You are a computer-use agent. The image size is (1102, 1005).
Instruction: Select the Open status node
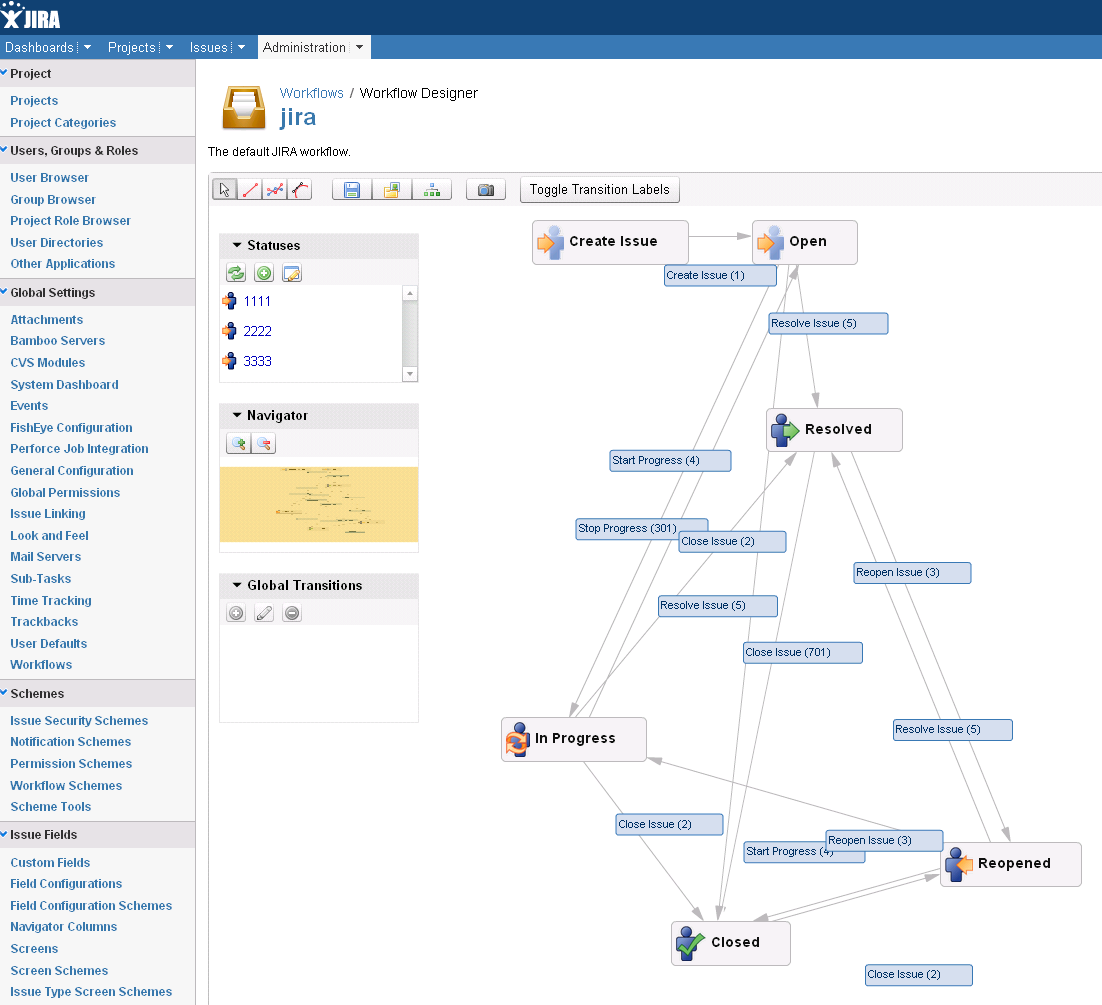[805, 242]
